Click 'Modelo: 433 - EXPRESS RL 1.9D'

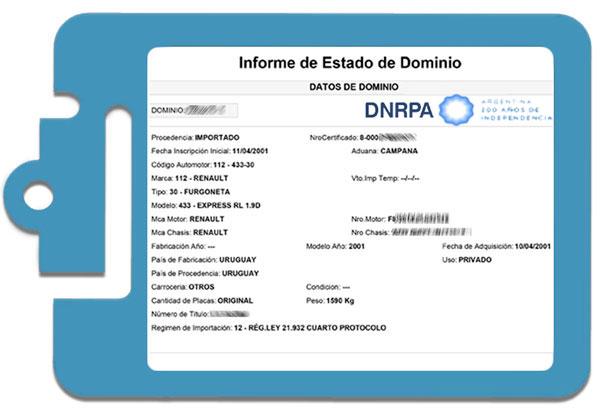(x=206, y=205)
